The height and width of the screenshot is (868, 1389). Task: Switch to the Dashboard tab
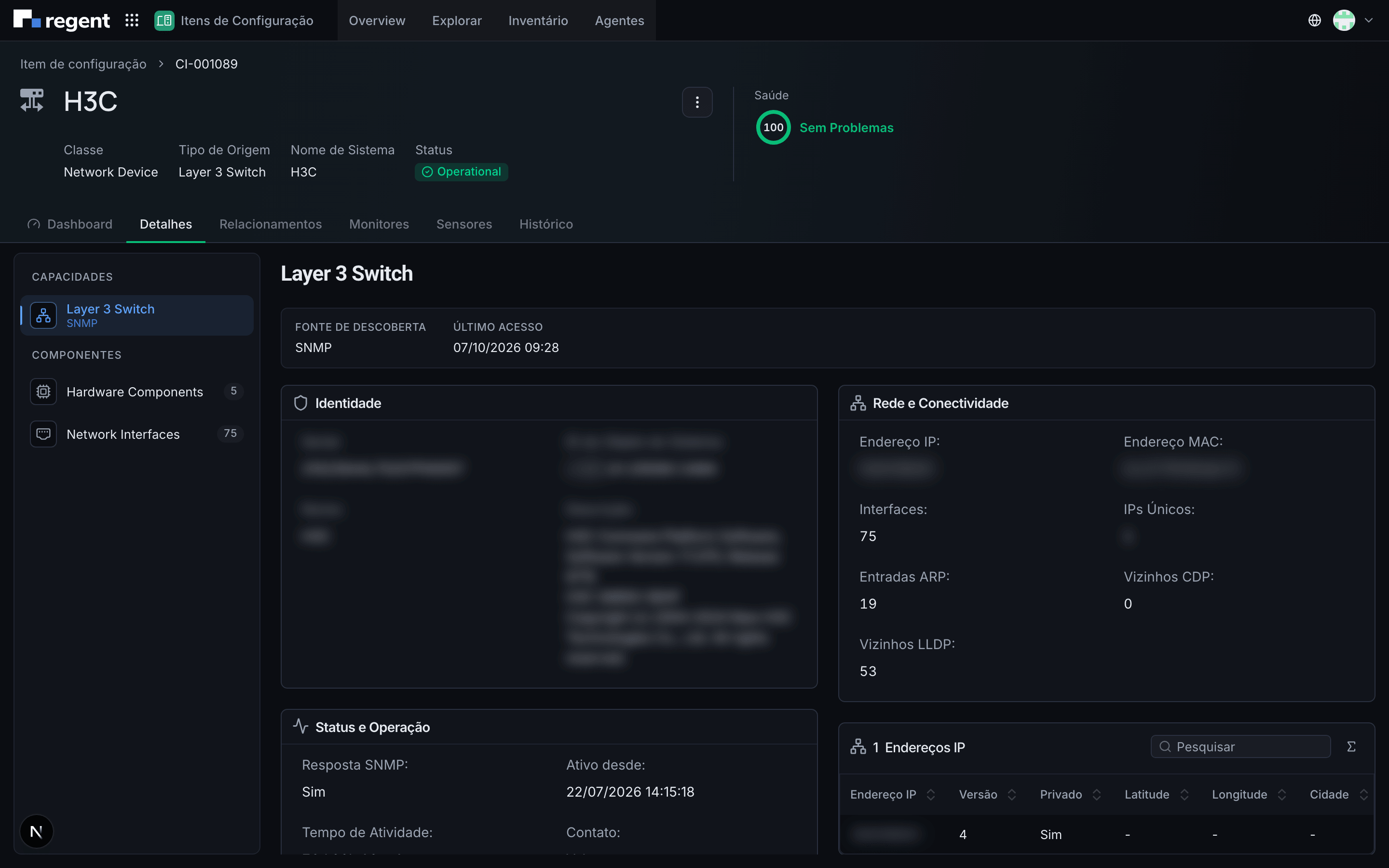click(70, 224)
